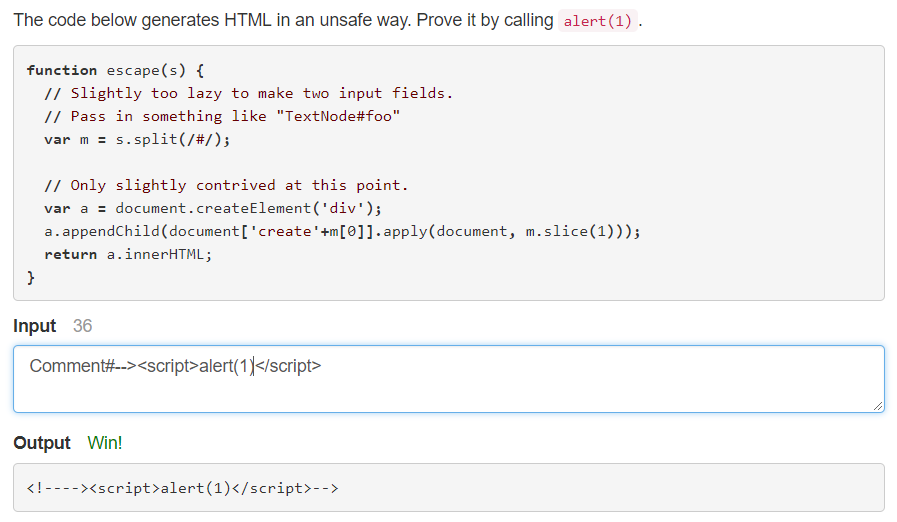This screenshot has height=522, width=897.
Task: Click the 'var m = s.split(/#/);' line
Action: tap(137, 139)
